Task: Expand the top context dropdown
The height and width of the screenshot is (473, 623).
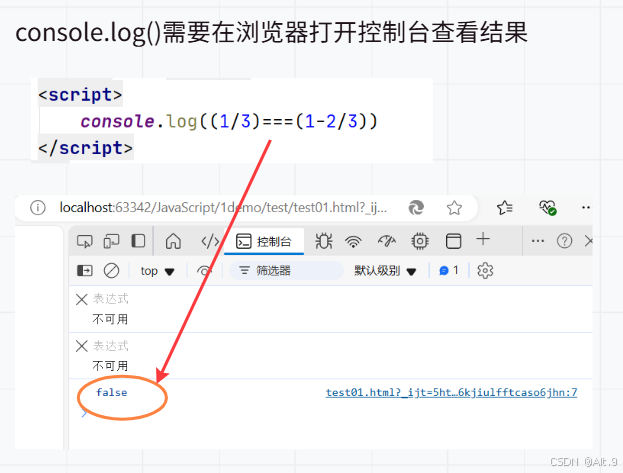Action: click(x=157, y=271)
